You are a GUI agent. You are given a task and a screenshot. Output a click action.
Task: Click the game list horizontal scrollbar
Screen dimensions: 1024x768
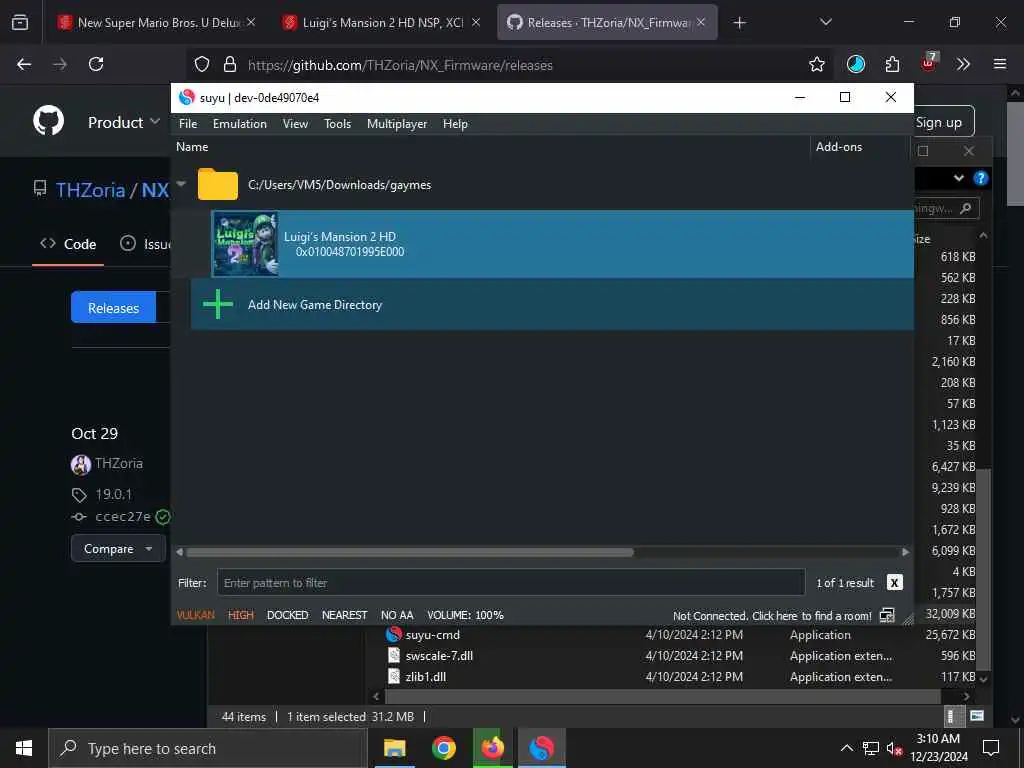409,552
